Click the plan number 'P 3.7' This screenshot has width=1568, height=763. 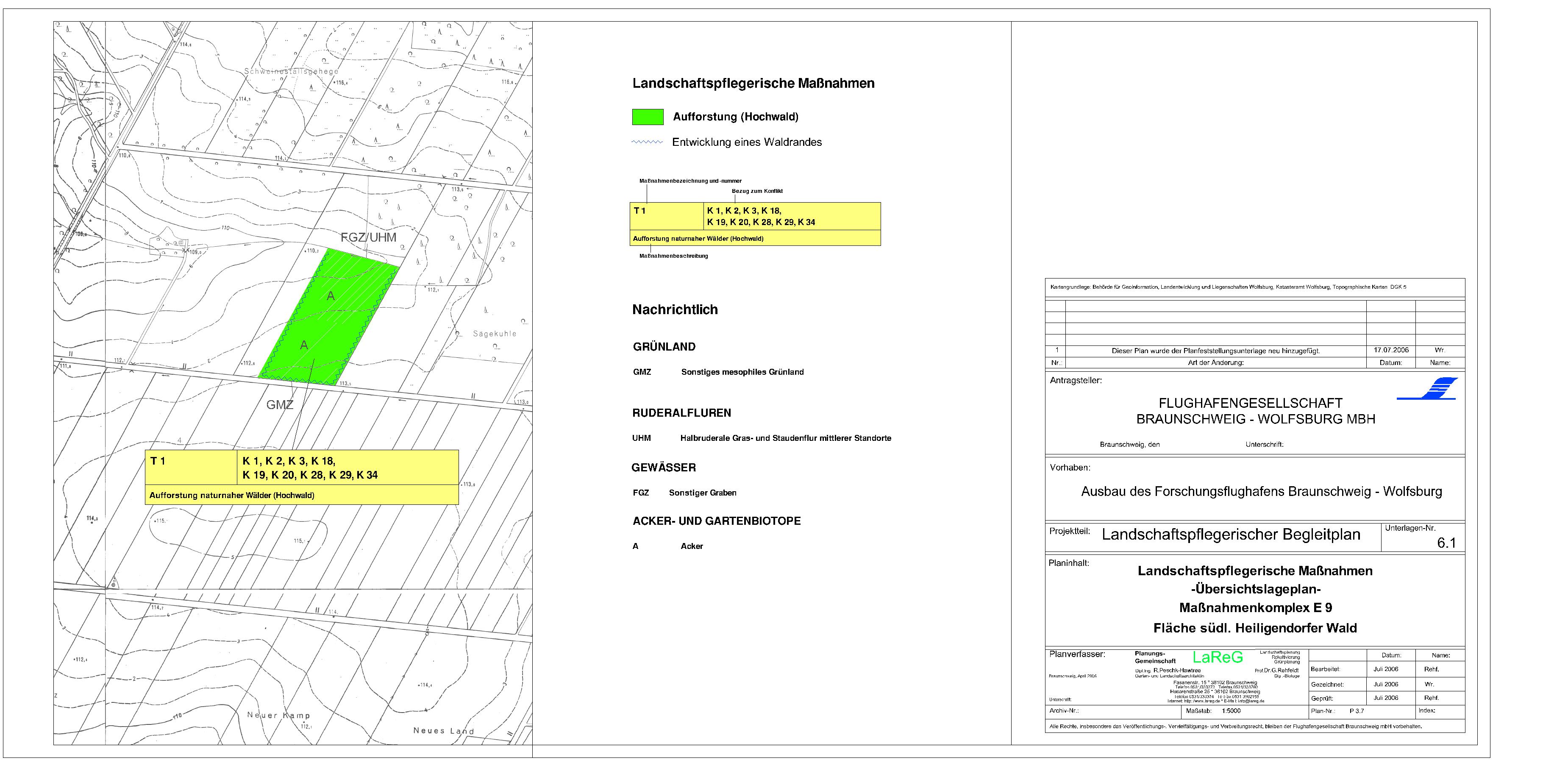coord(1357,710)
